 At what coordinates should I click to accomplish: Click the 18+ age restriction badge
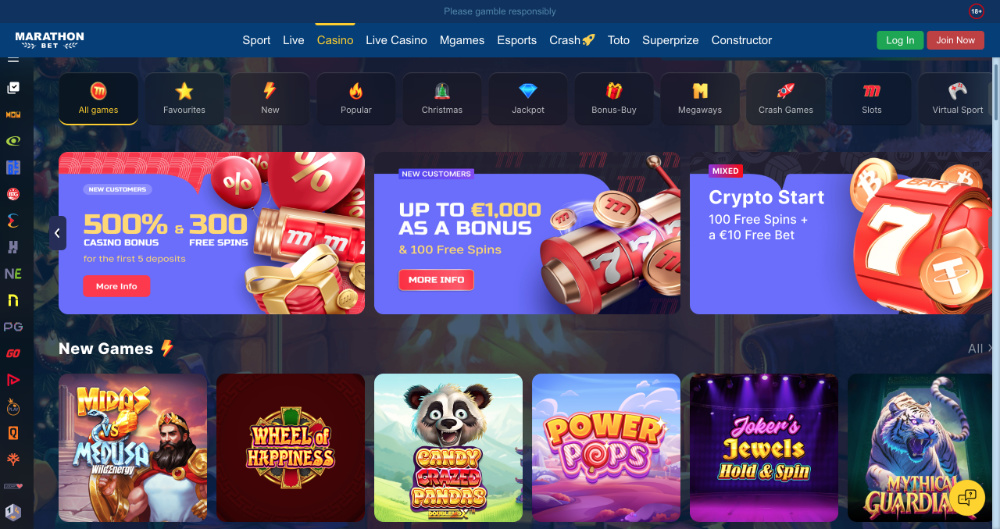(976, 11)
